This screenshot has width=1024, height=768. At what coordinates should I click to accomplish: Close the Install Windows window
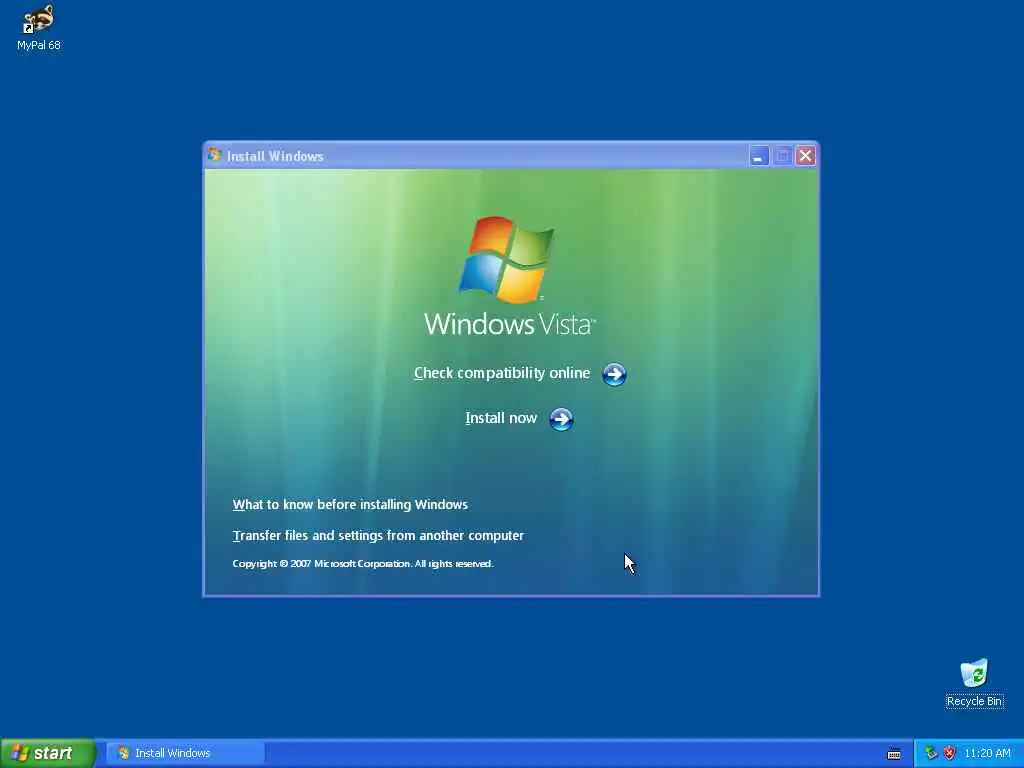coord(805,156)
